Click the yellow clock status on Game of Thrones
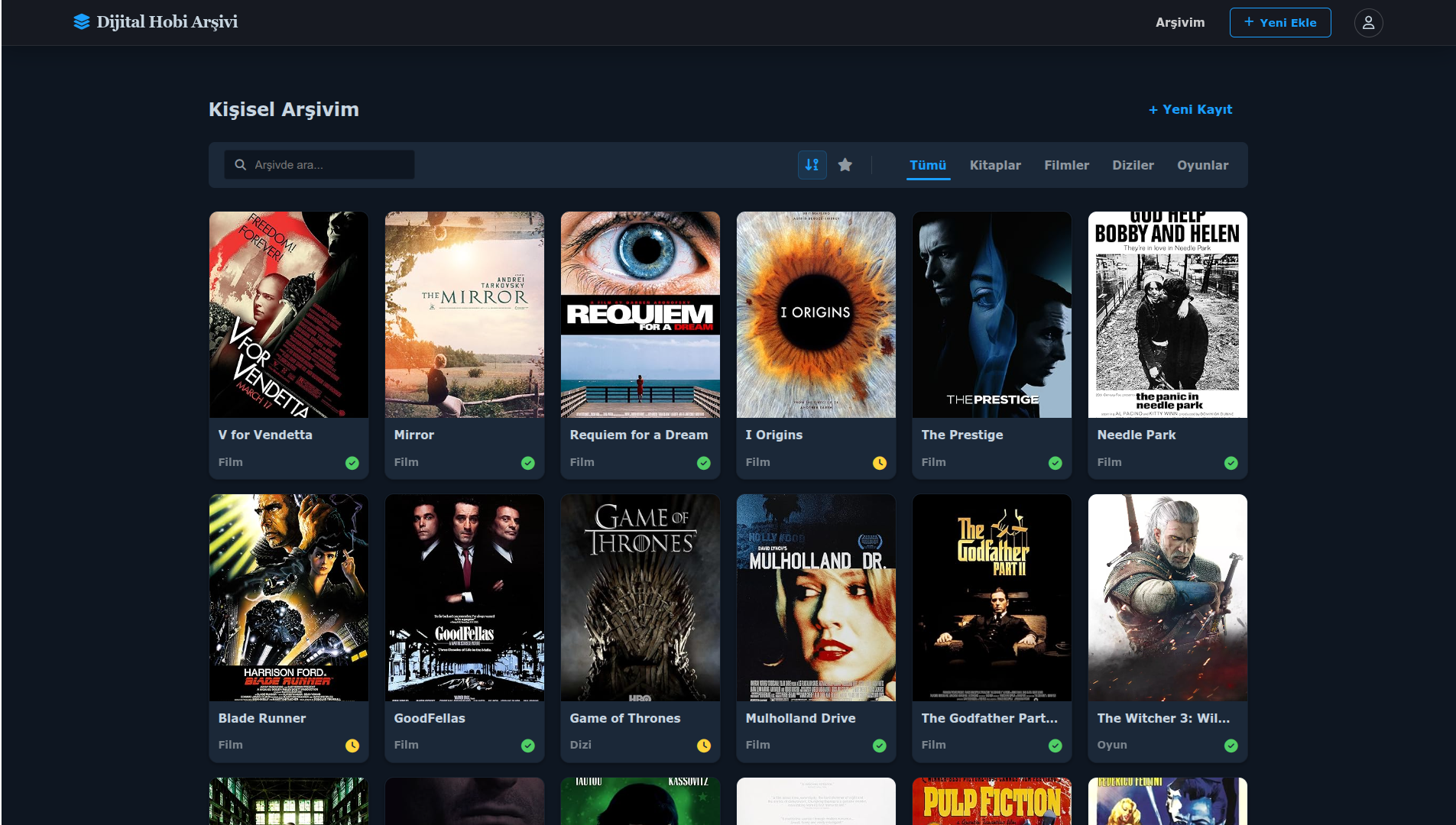Image resolution: width=1456 pixels, height=825 pixels. [704, 746]
